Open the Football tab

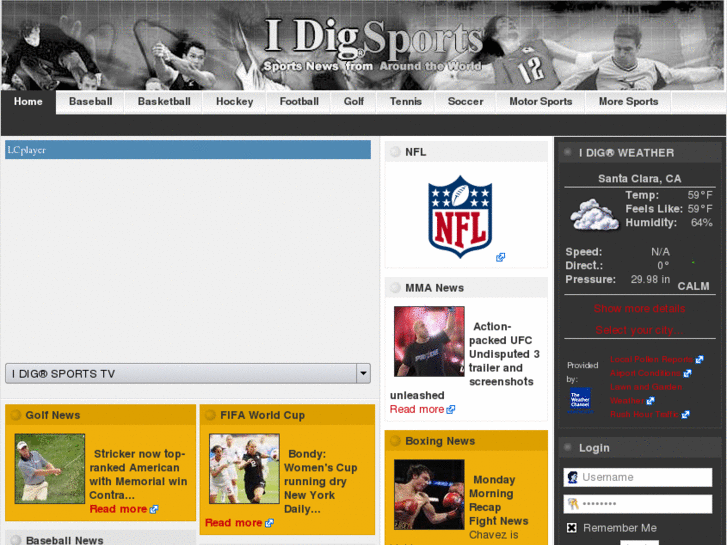[299, 102]
